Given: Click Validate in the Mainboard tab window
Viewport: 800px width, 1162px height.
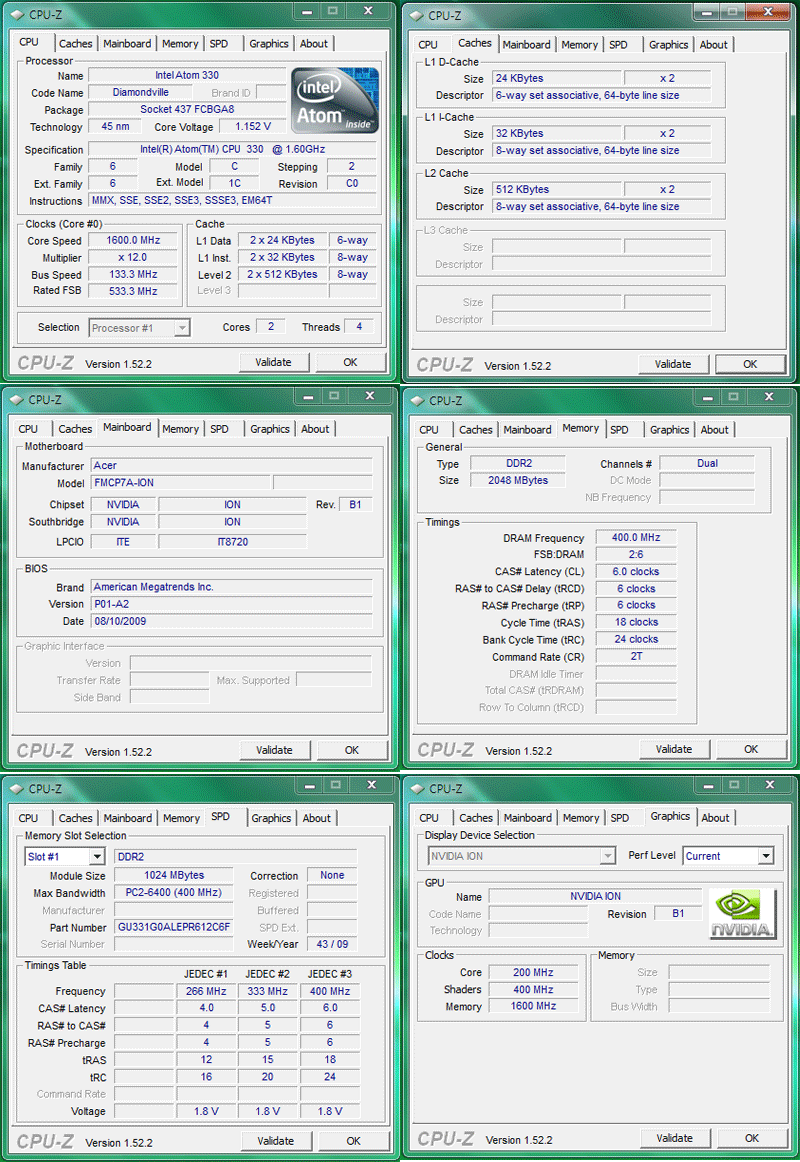Looking at the screenshot, I should pos(274,750).
